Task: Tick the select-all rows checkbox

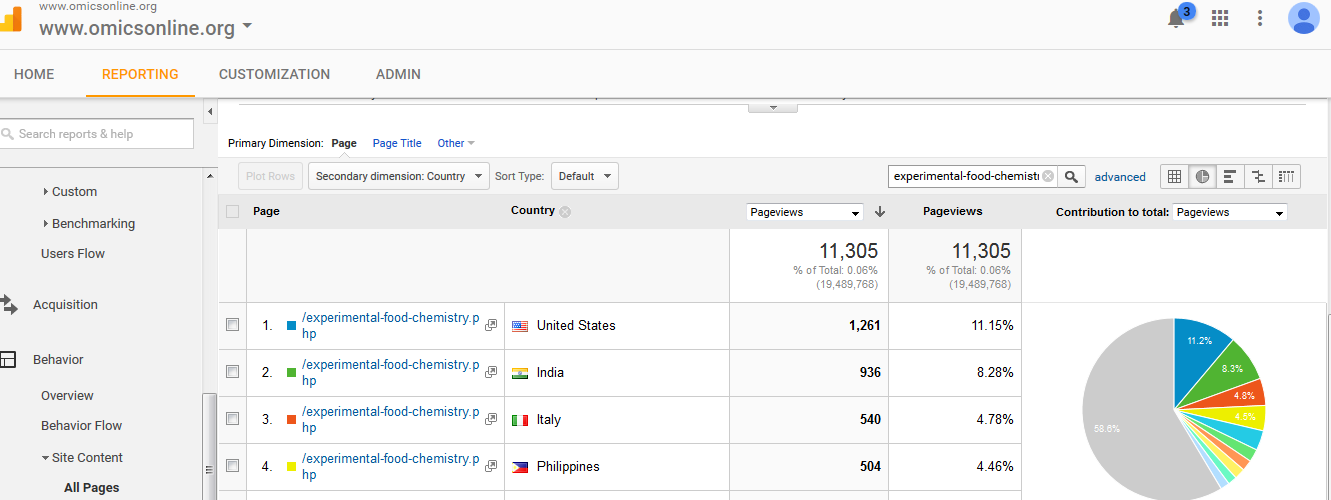Action: pos(233,212)
